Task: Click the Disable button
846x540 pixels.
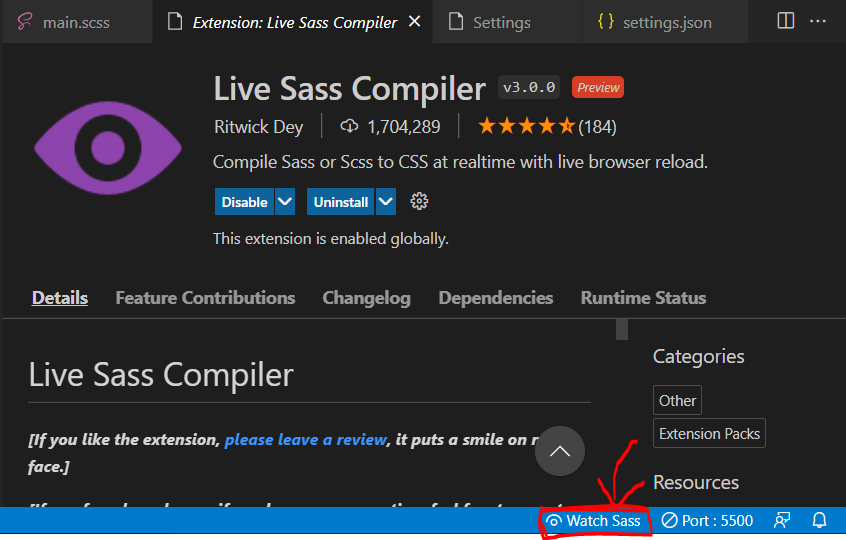Action: click(x=244, y=202)
